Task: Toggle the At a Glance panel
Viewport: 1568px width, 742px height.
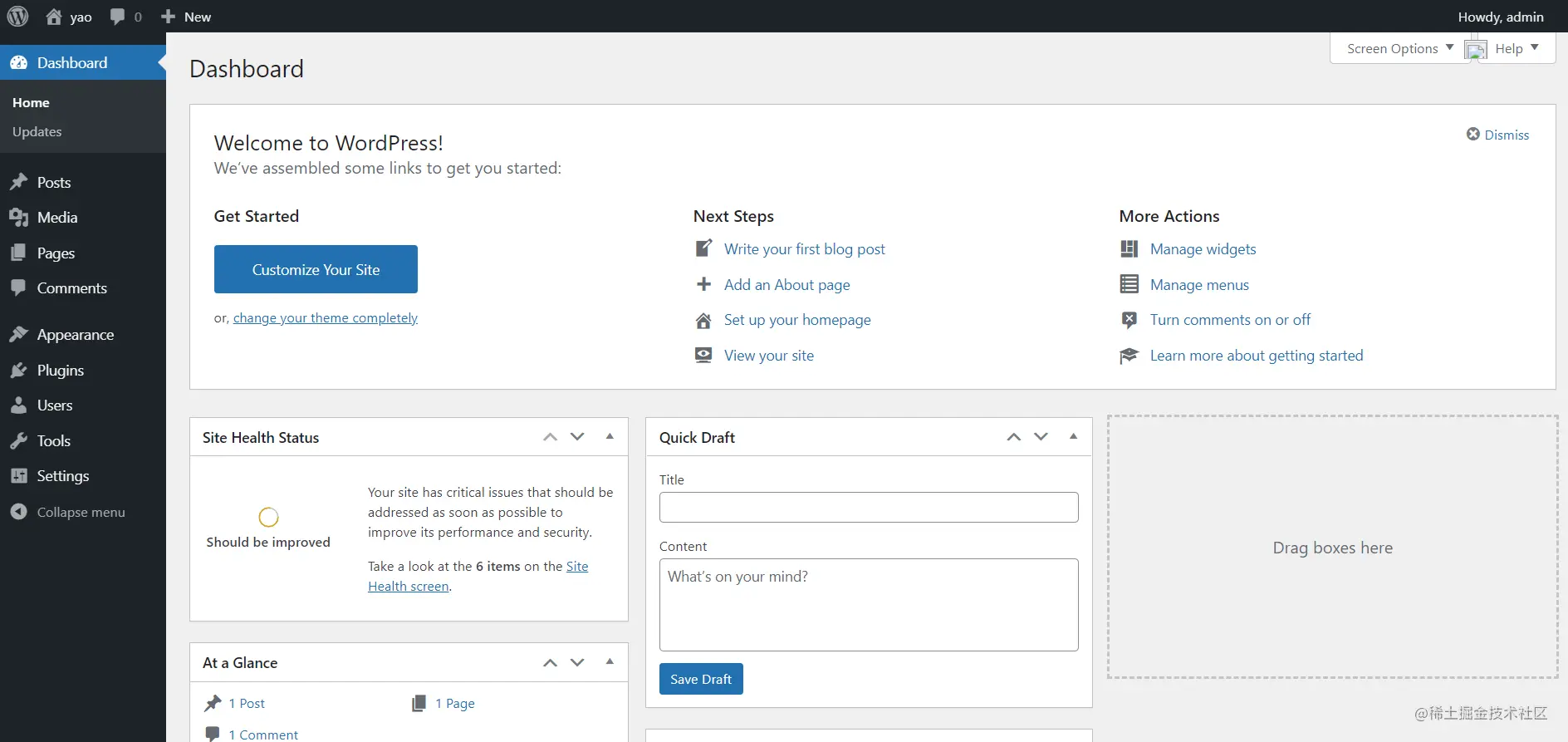Action: click(610, 661)
